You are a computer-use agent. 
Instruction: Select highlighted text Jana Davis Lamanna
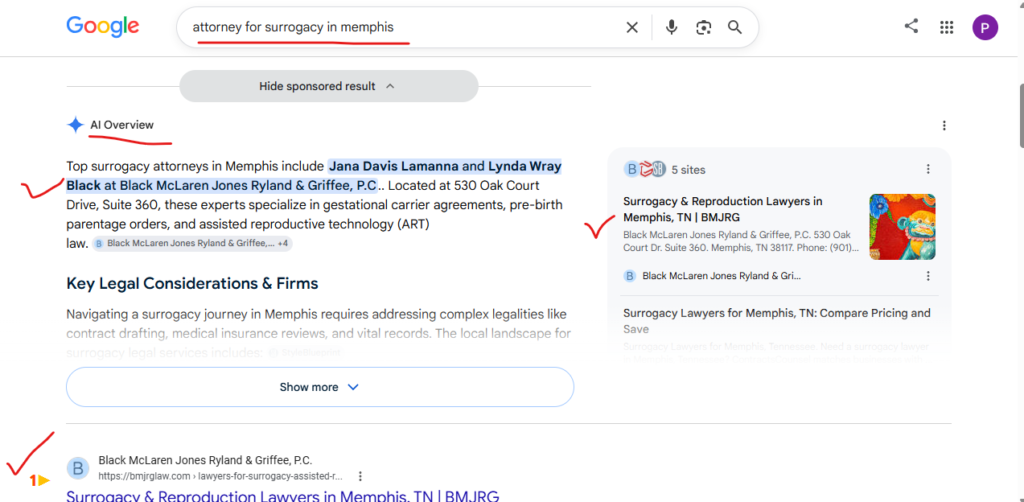pos(394,166)
